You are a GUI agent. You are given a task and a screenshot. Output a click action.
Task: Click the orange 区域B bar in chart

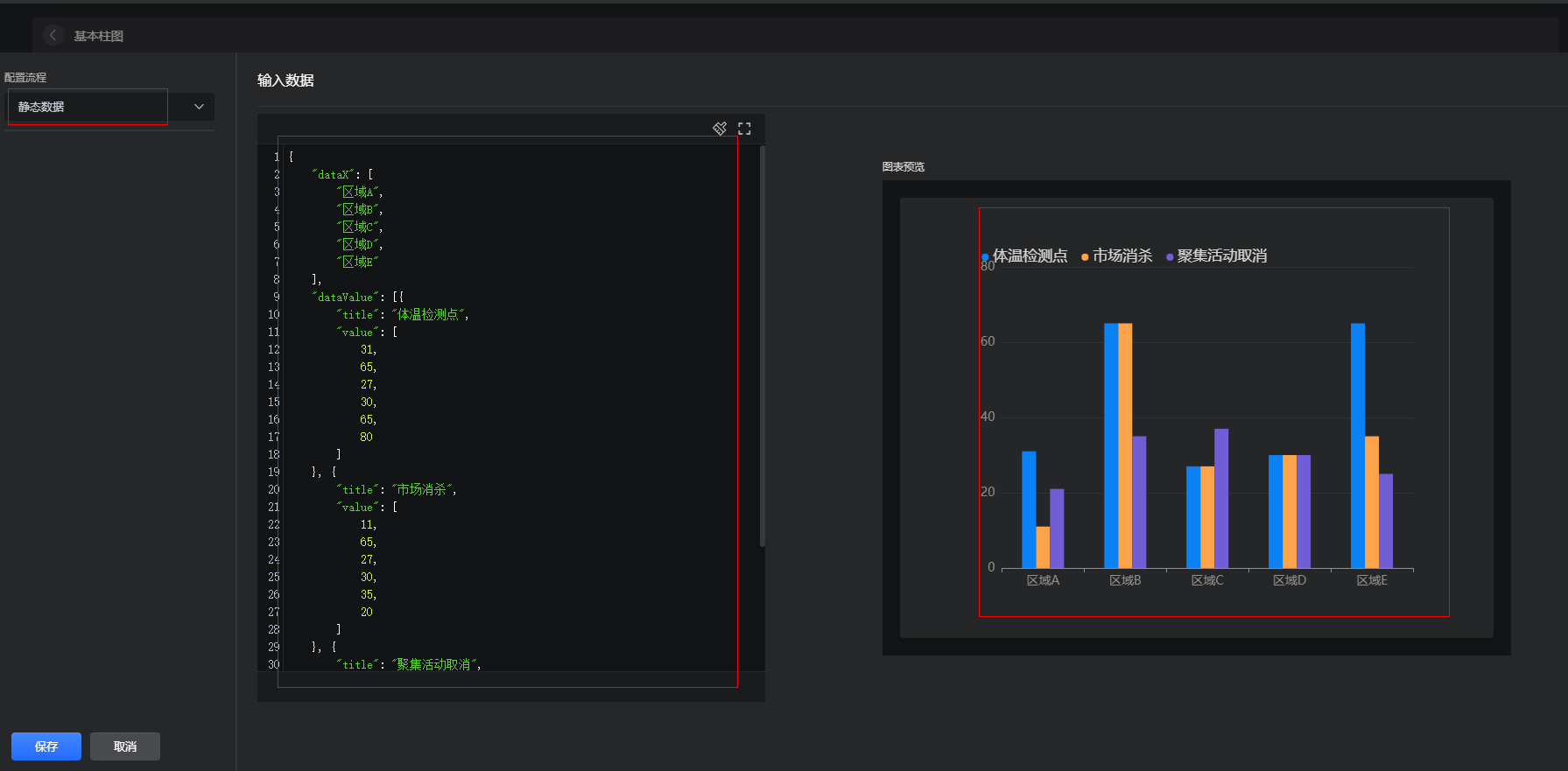(1125, 445)
